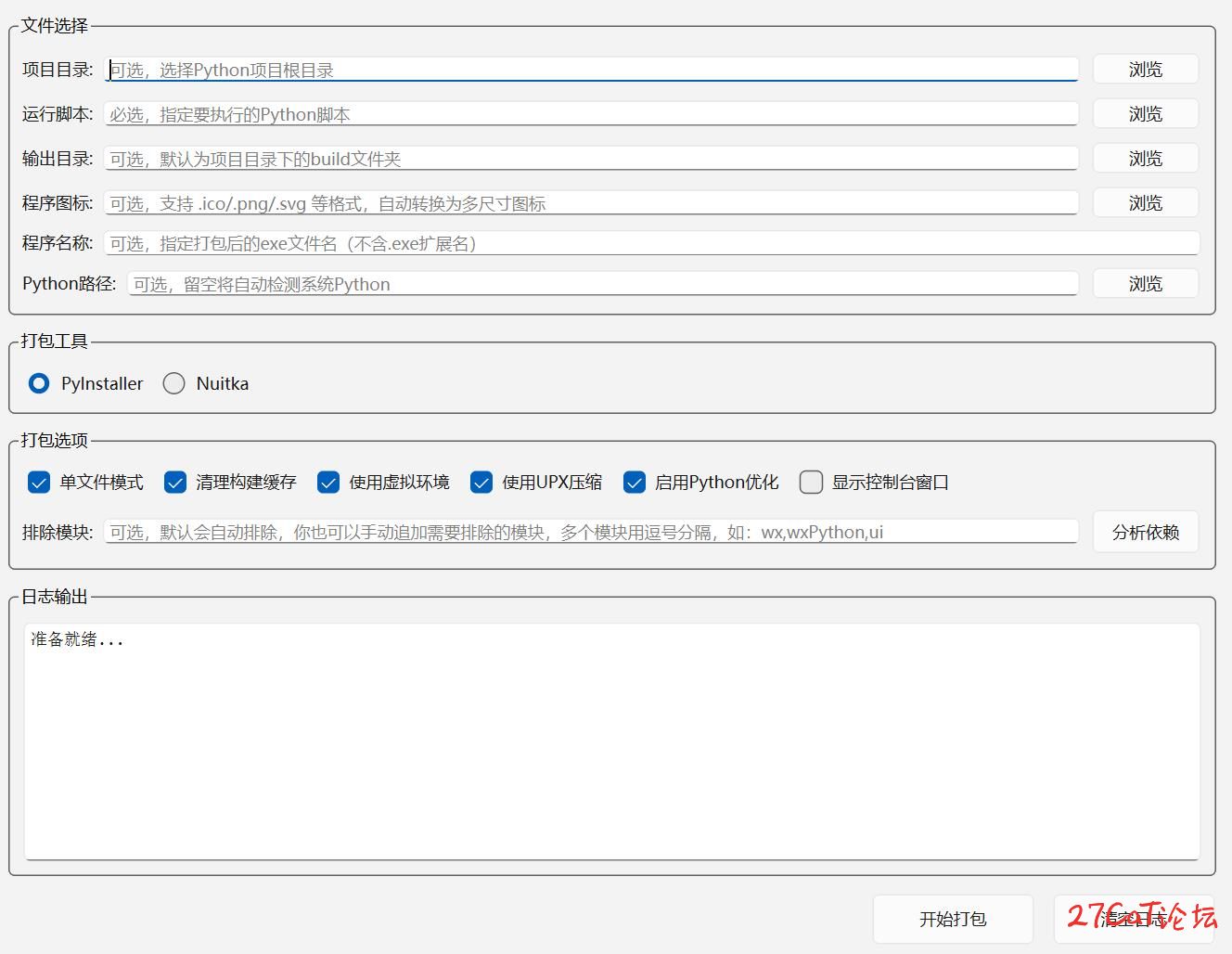
Task: Select the Nuitka packaging tool
Action: [x=174, y=383]
